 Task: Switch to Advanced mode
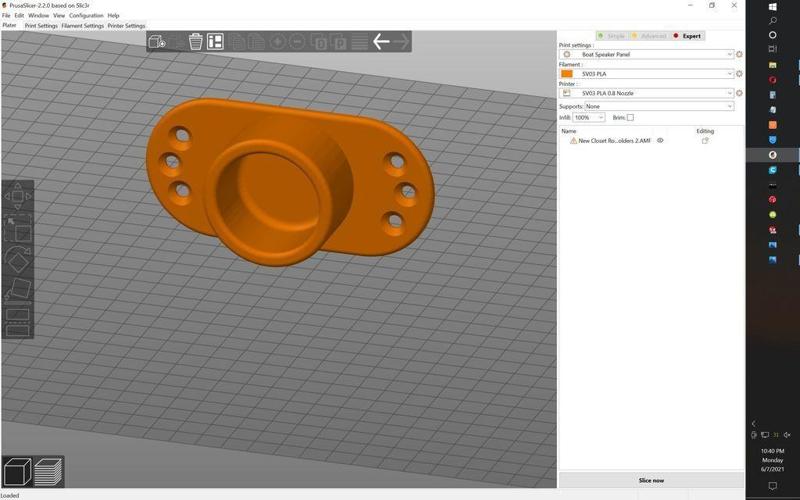[x=649, y=36]
